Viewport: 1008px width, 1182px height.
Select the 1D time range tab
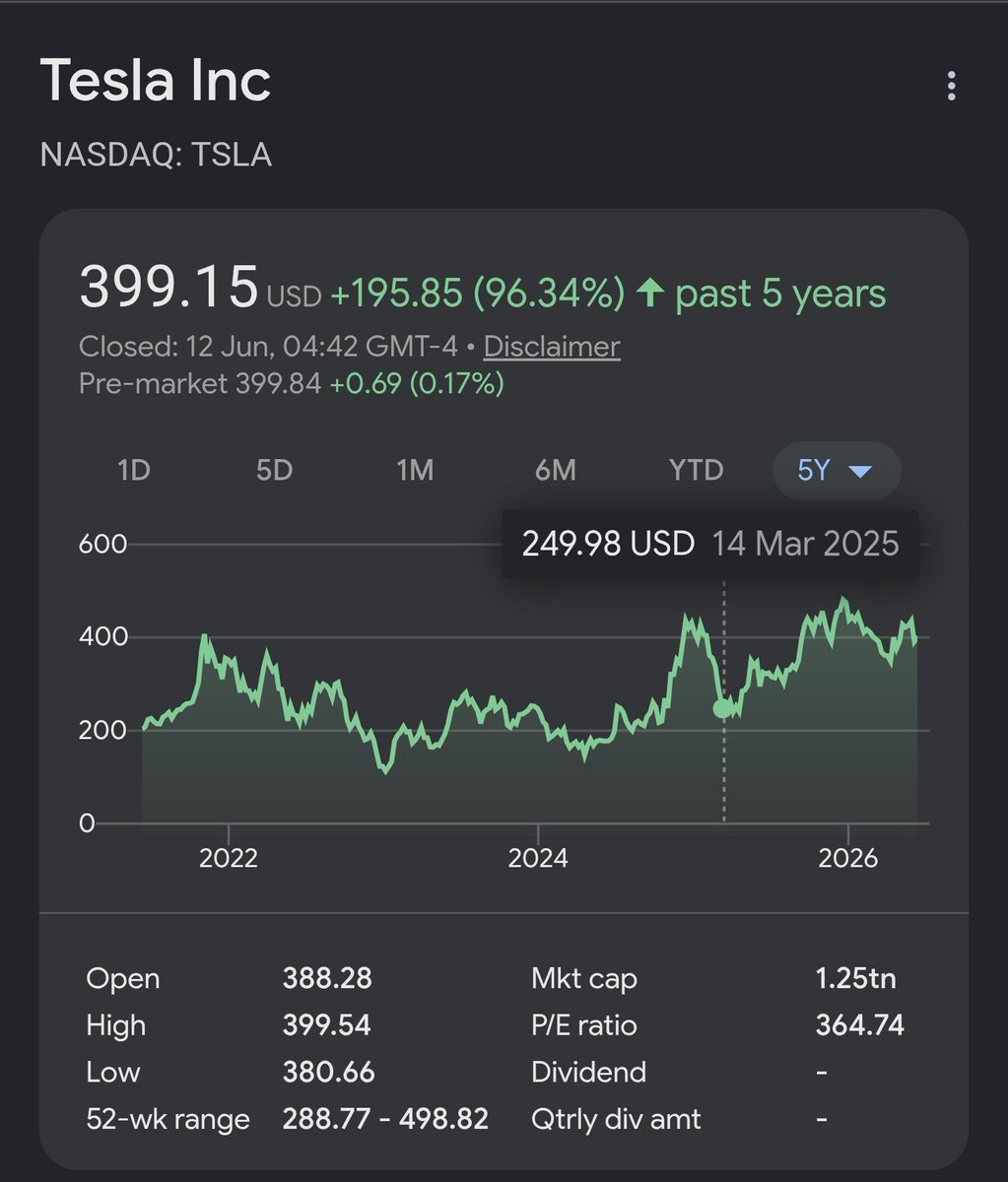click(x=134, y=470)
